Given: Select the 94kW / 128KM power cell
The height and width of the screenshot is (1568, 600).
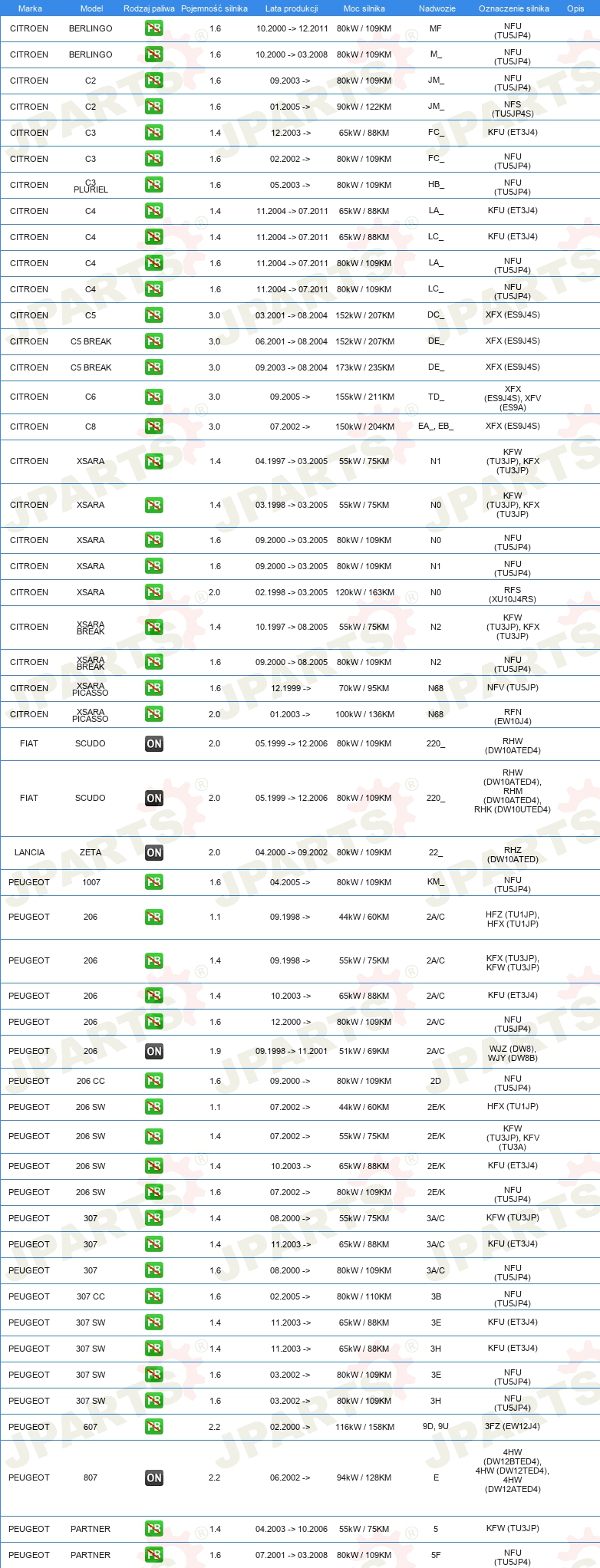Looking at the screenshot, I should click(364, 1477).
